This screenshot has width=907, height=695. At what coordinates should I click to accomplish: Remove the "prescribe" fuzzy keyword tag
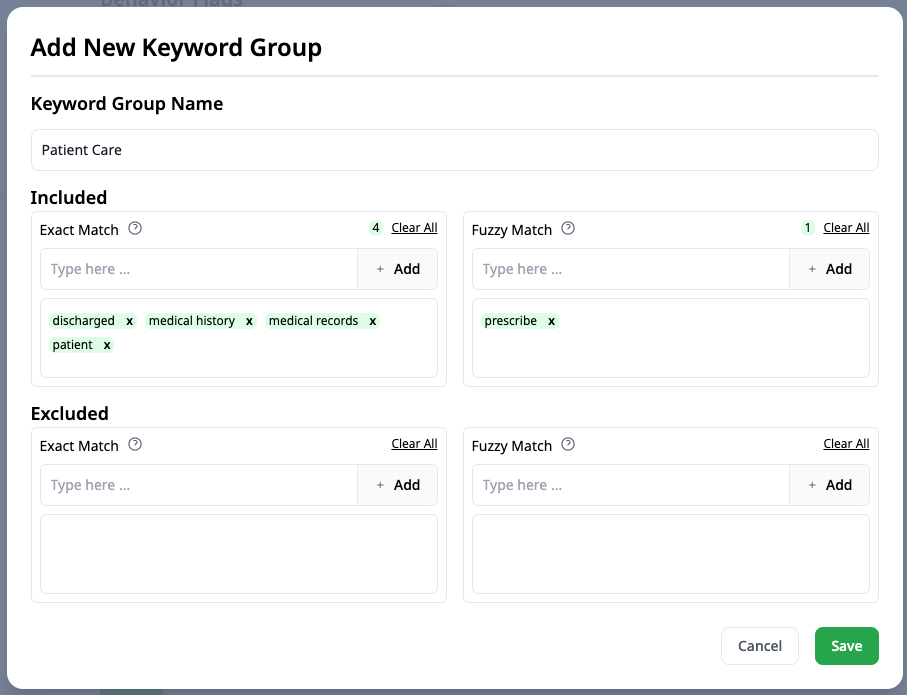point(551,322)
